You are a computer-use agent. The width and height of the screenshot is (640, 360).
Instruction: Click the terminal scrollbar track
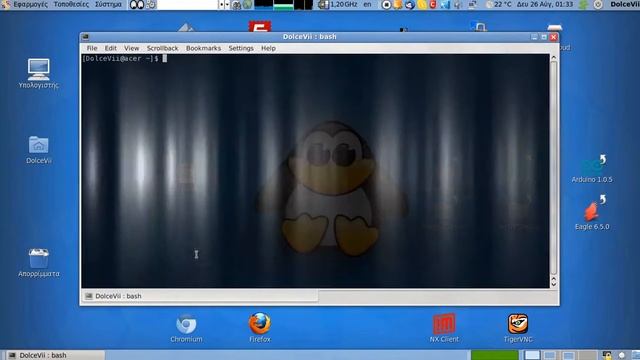coord(553,167)
